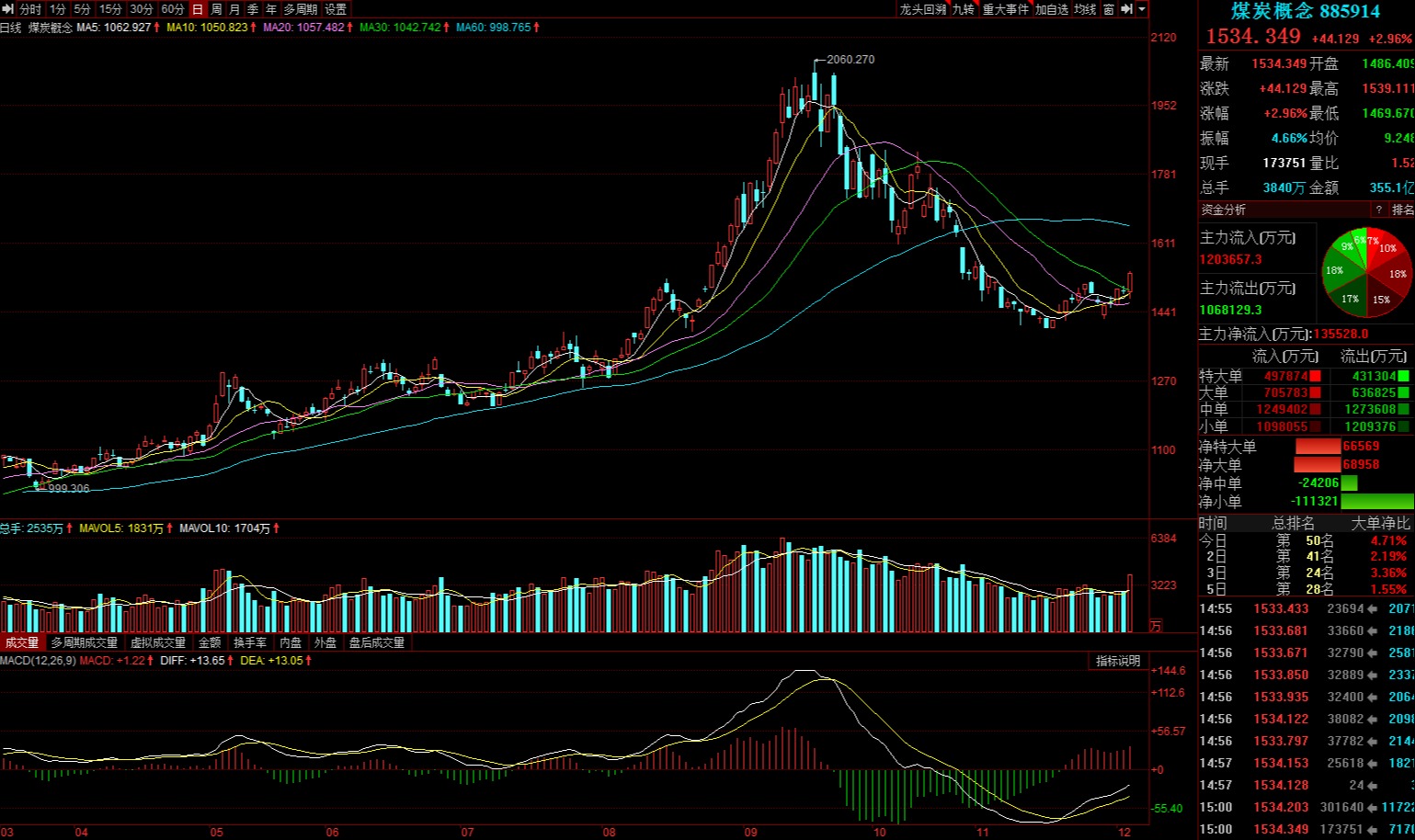This screenshot has height=840, width=1415.
Task: Open the 设置 settings button
Action: pos(337,9)
